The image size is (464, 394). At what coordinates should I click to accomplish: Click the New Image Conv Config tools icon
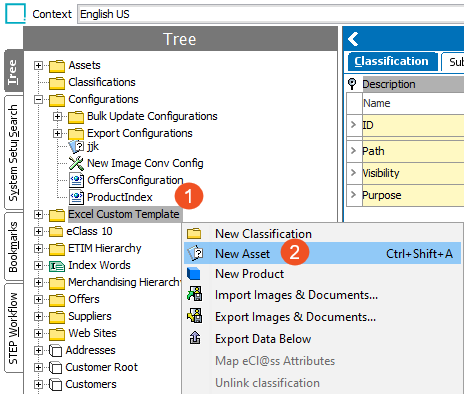76,163
